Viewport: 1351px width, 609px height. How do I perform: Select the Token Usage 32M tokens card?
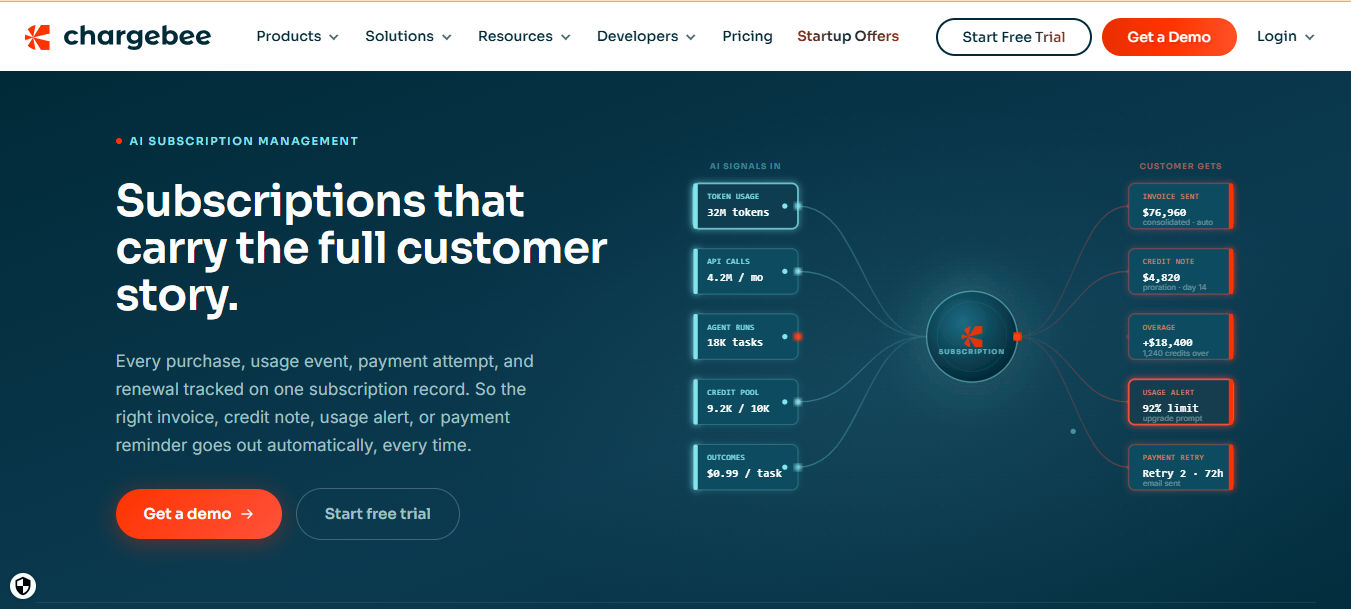[746, 206]
